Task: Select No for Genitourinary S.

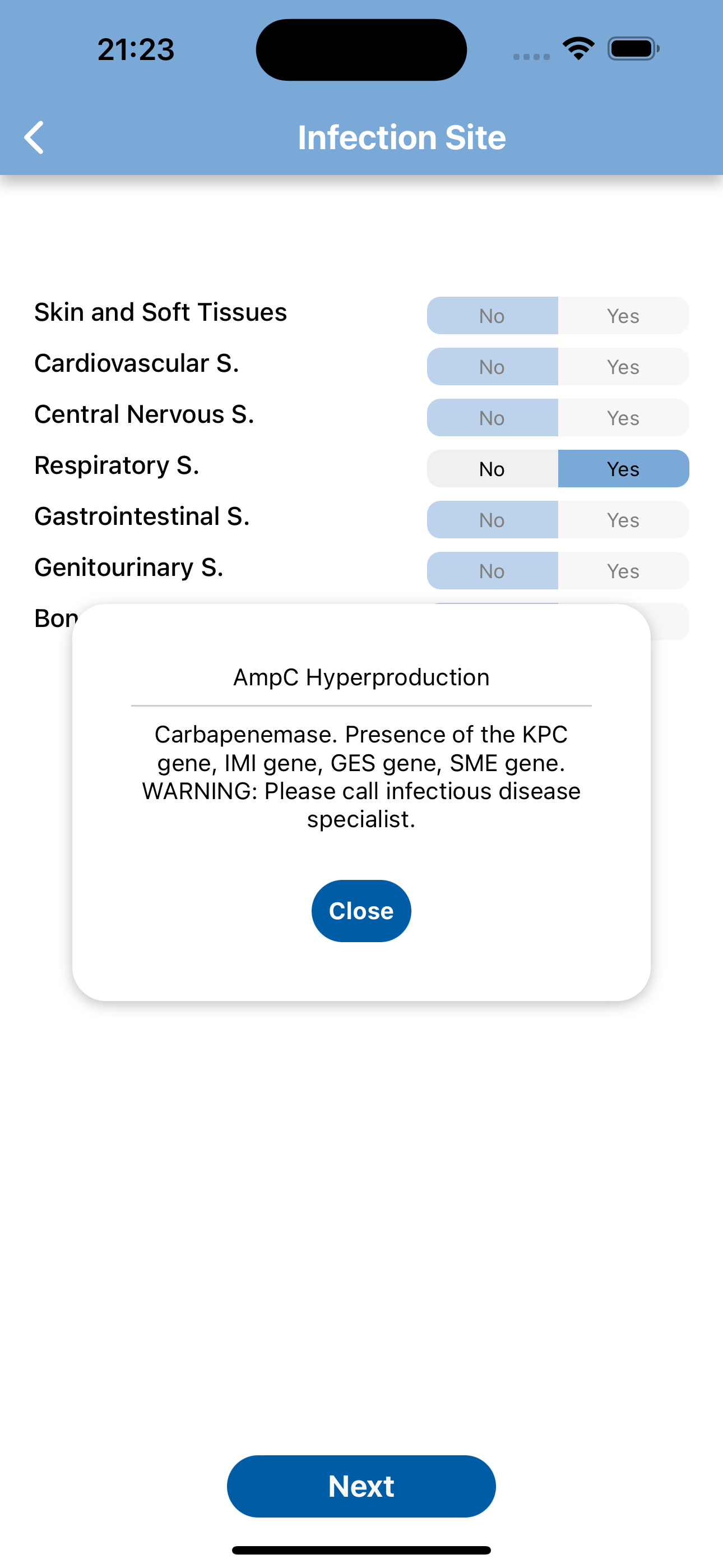Action: point(492,571)
